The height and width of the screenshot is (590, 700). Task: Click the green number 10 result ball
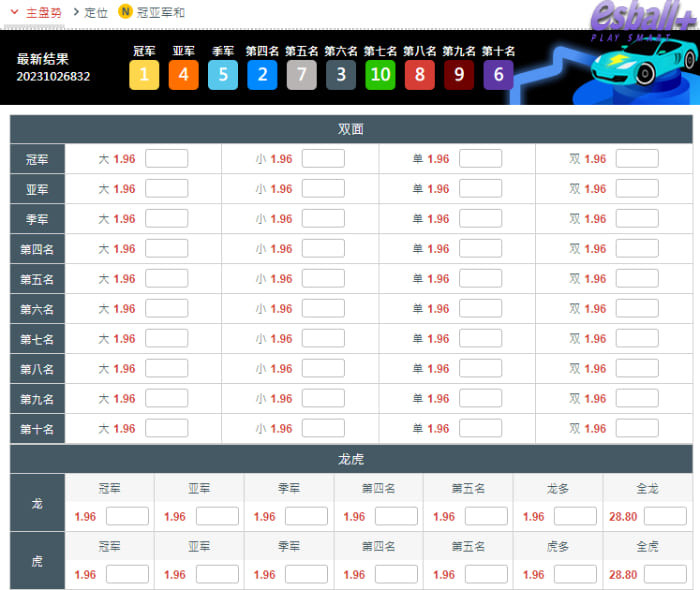(380, 75)
